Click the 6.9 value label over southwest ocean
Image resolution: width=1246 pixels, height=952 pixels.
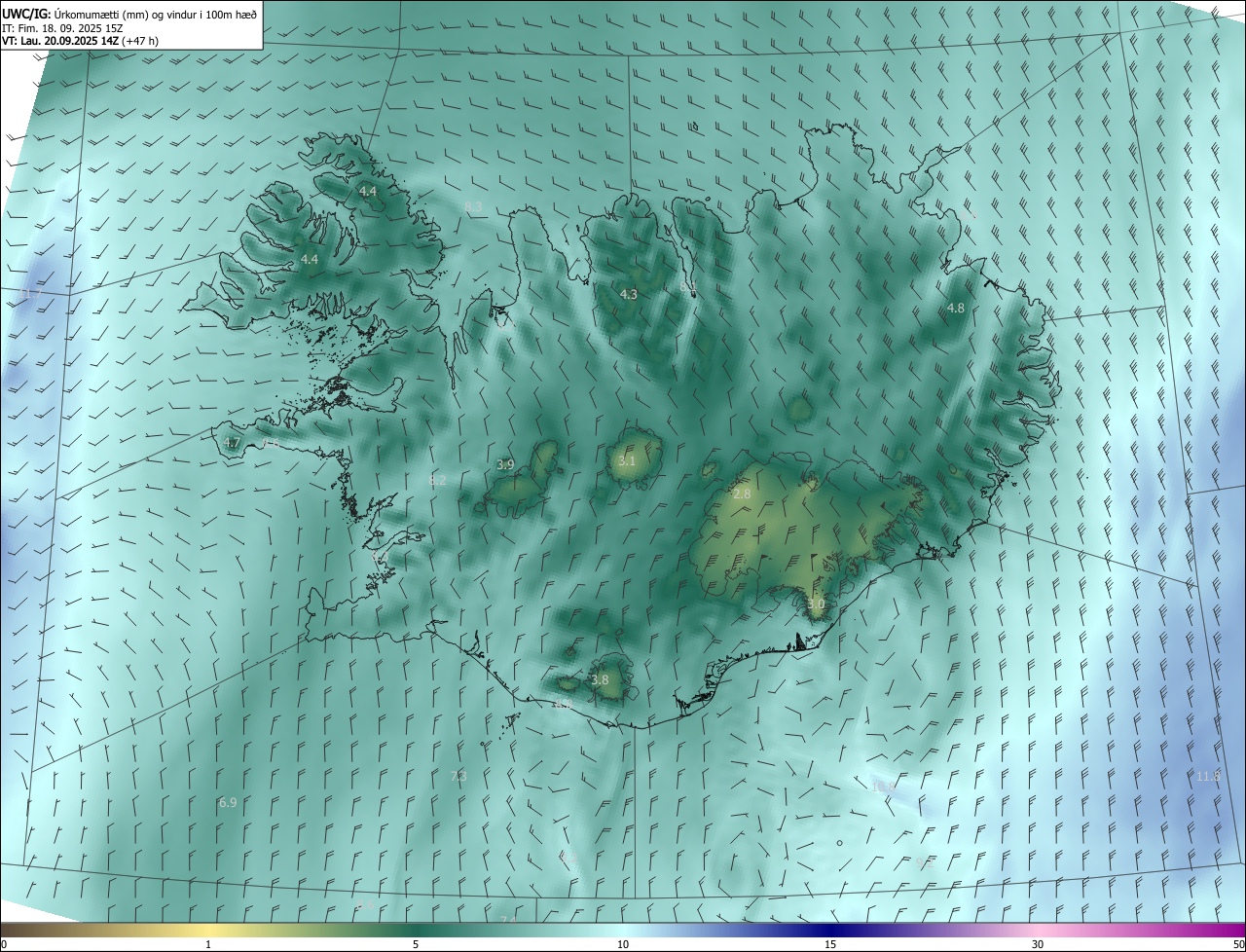(x=228, y=803)
